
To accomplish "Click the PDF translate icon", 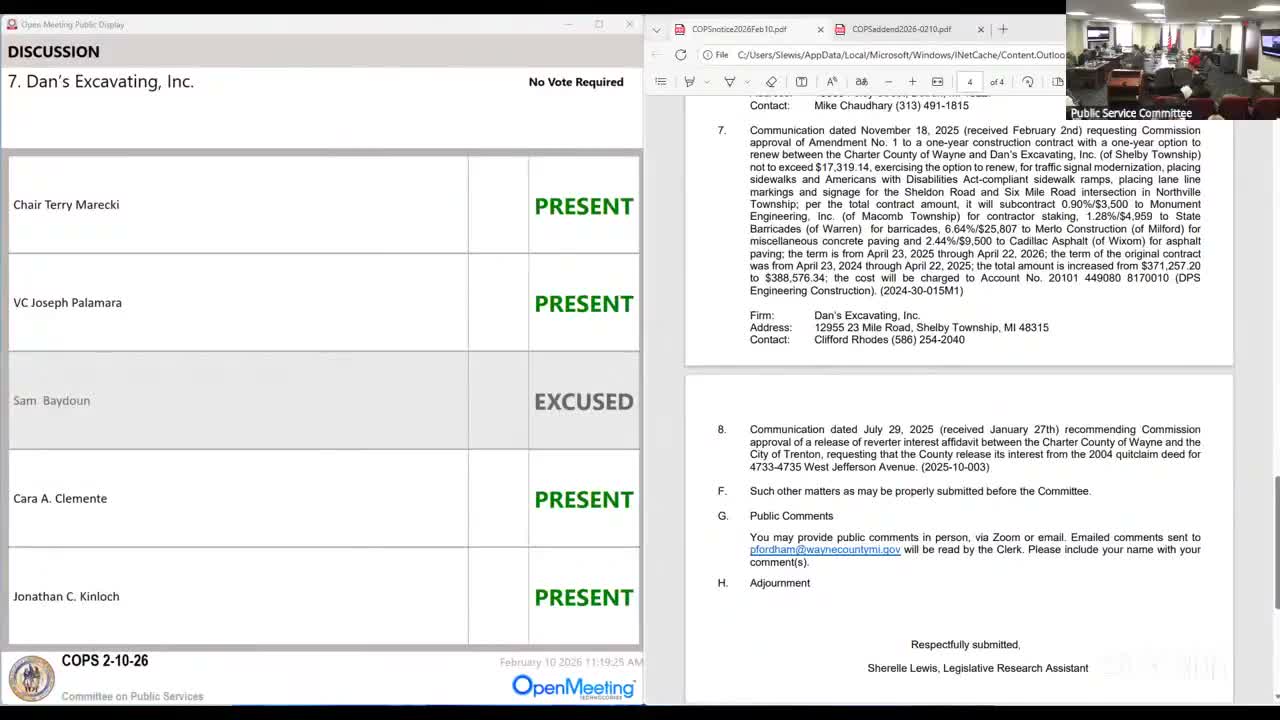I will point(861,82).
